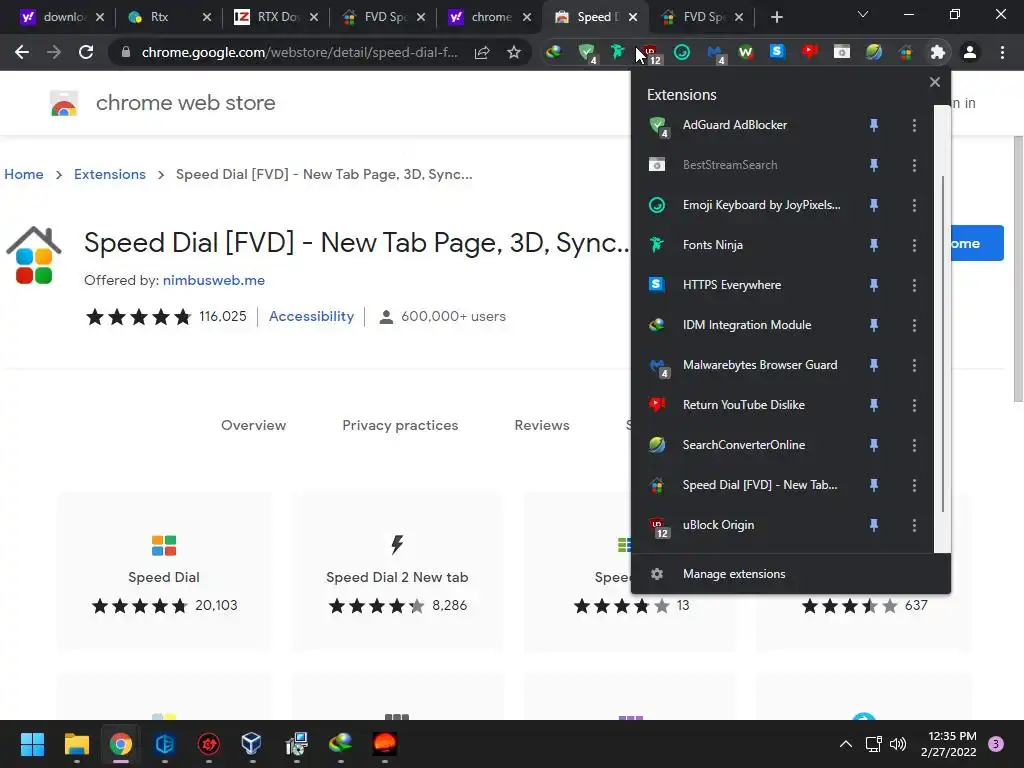
Task: Unpin AdGuard AdBlocker from toolbar
Action: click(874, 125)
